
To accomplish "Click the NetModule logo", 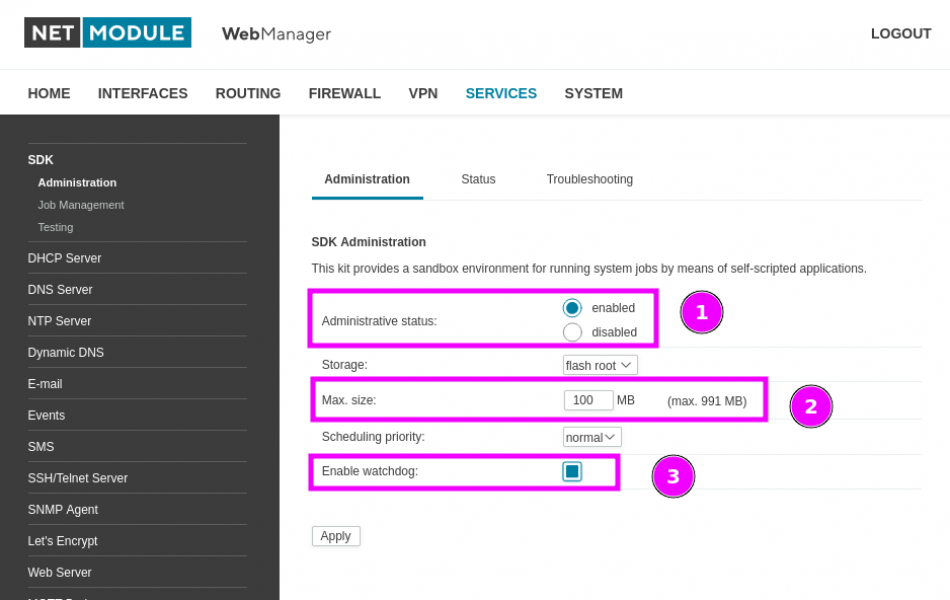I will coord(107,32).
